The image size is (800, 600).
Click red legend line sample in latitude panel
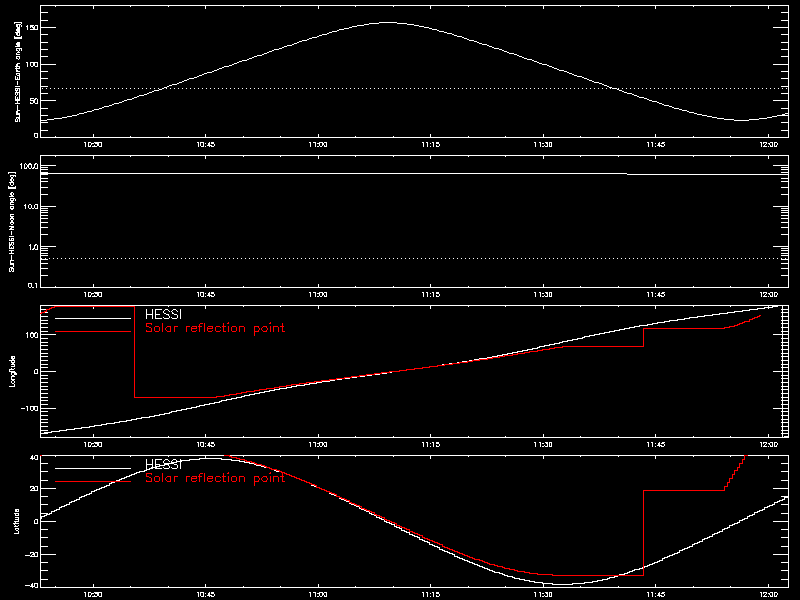pyautogui.click(x=93, y=482)
